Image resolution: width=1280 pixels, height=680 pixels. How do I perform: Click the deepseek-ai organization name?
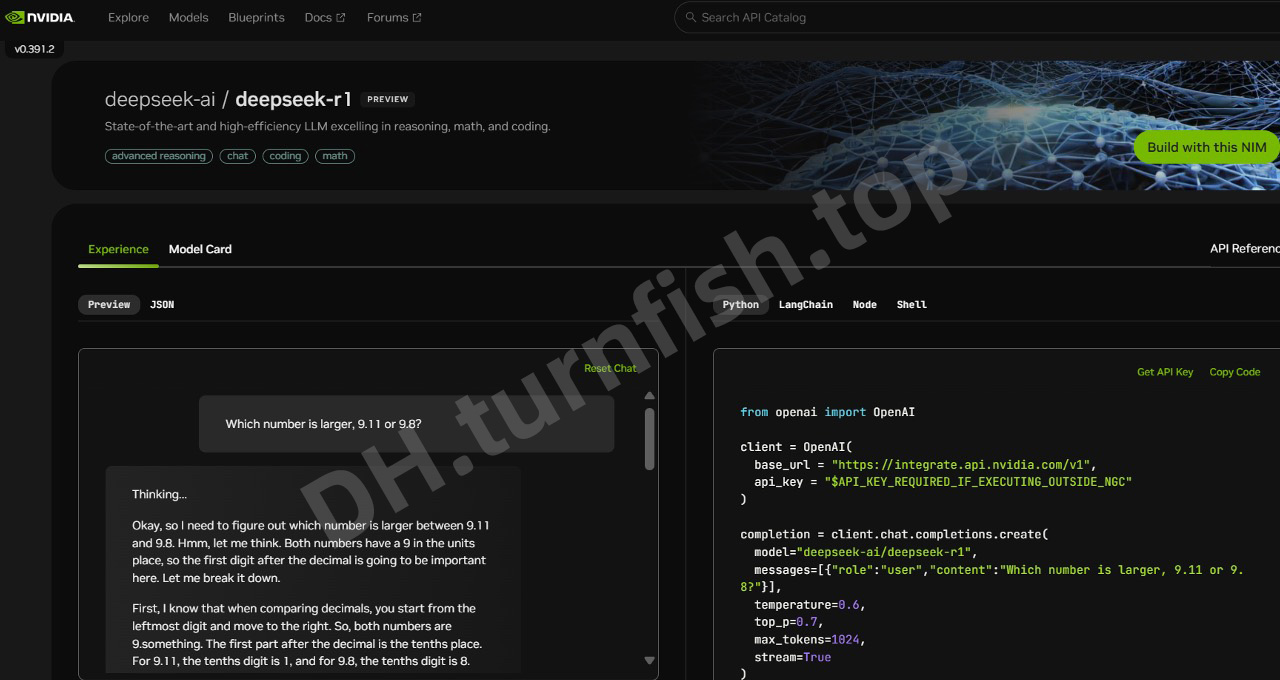point(160,99)
